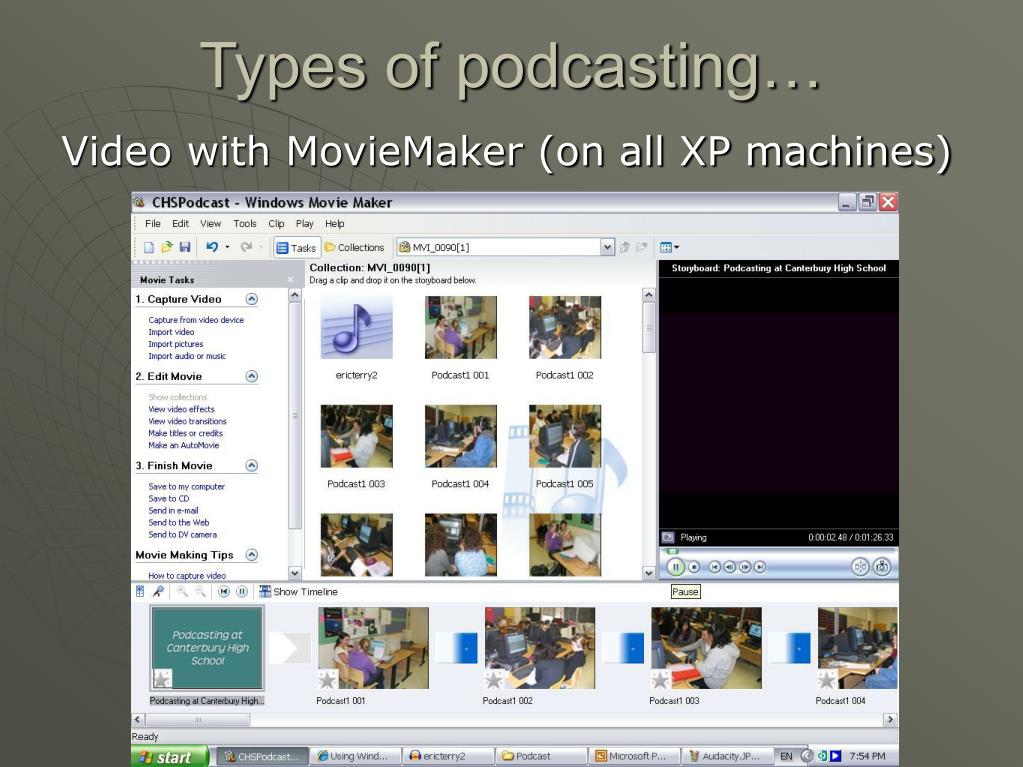
Task: Open the View menu
Action: 210,224
